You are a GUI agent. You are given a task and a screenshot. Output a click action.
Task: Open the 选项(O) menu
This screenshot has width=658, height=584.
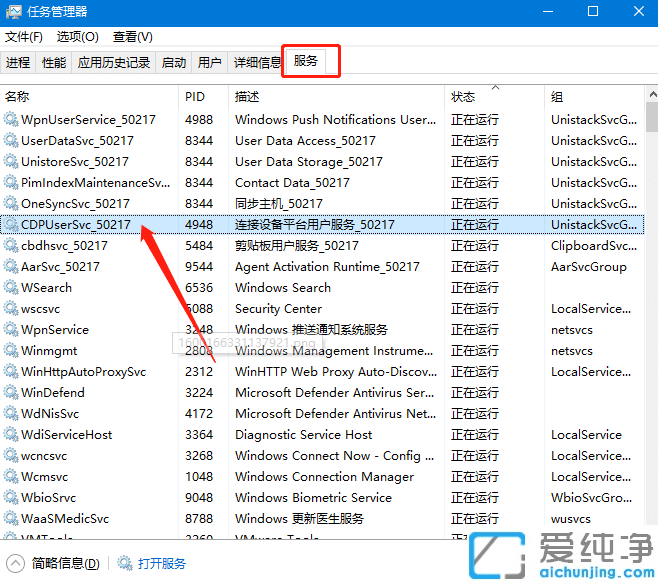[78, 37]
